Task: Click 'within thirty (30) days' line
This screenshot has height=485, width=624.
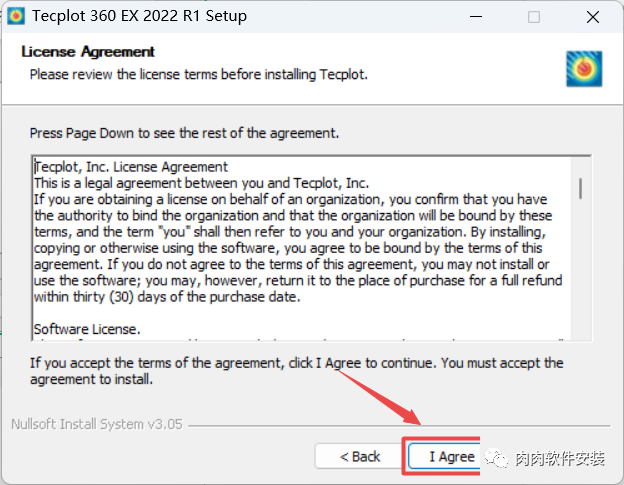Action: [x=167, y=297]
